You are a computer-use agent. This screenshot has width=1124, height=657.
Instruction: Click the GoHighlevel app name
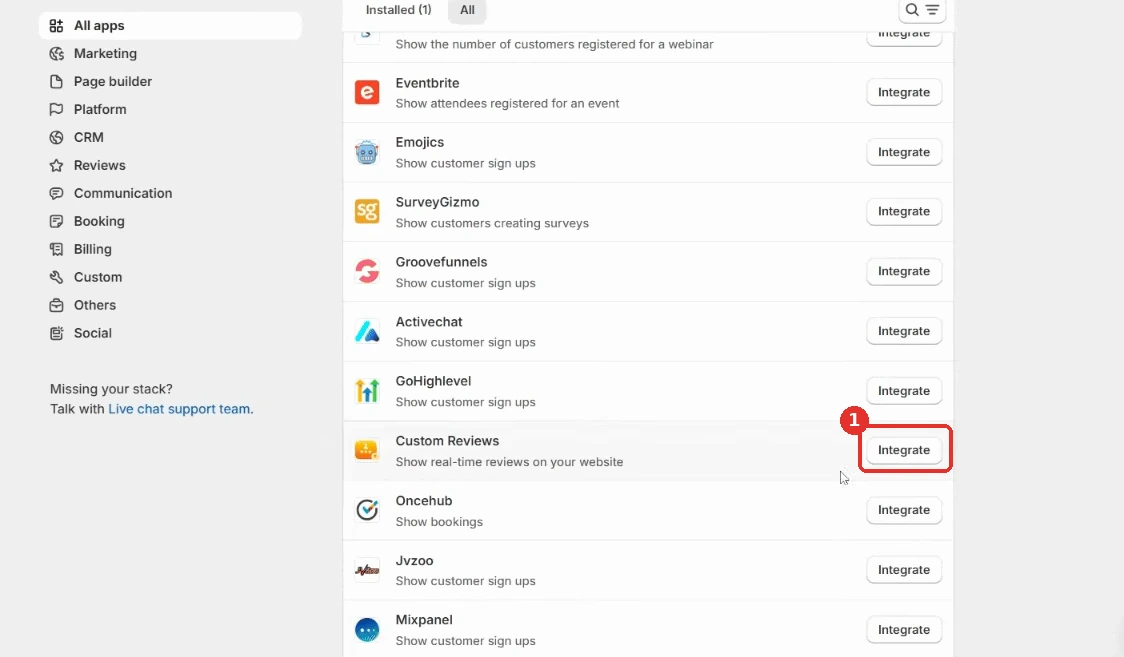tap(433, 381)
